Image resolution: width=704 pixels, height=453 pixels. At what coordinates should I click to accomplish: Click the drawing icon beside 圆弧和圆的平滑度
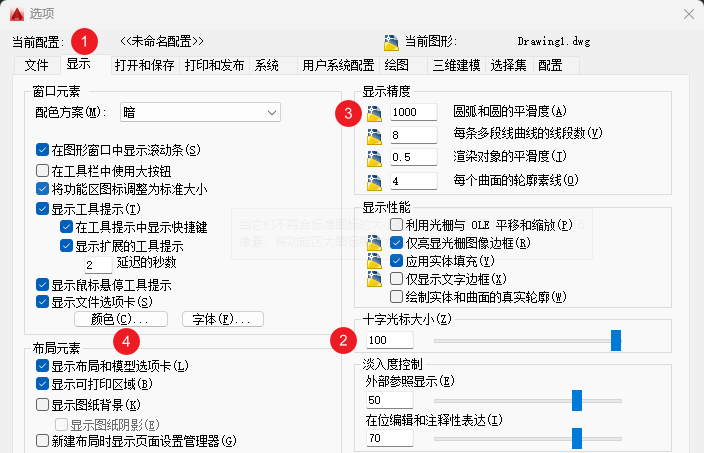click(x=375, y=112)
